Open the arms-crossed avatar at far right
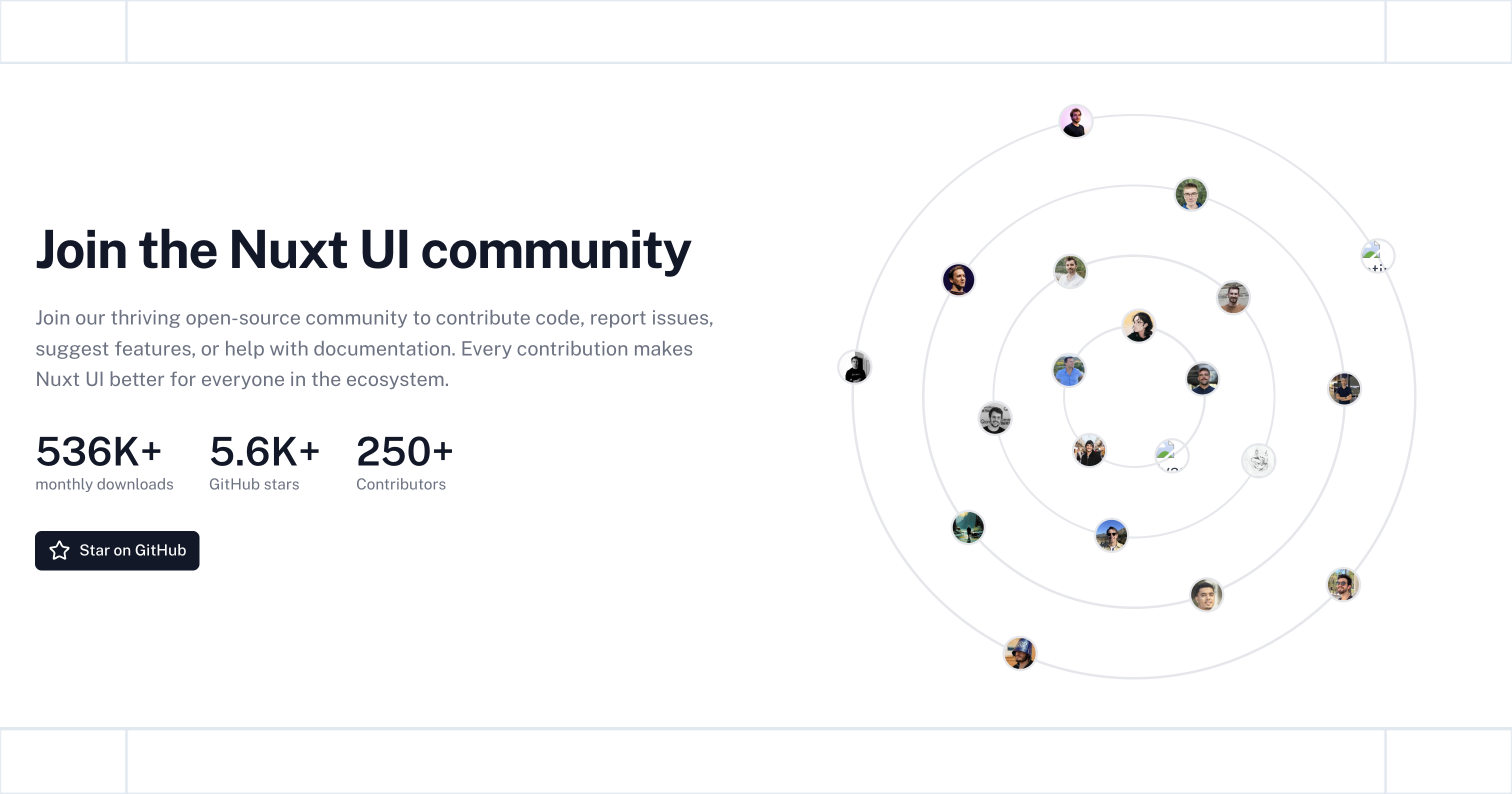Image resolution: width=1512 pixels, height=794 pixels. click(x=1345, y=389)
